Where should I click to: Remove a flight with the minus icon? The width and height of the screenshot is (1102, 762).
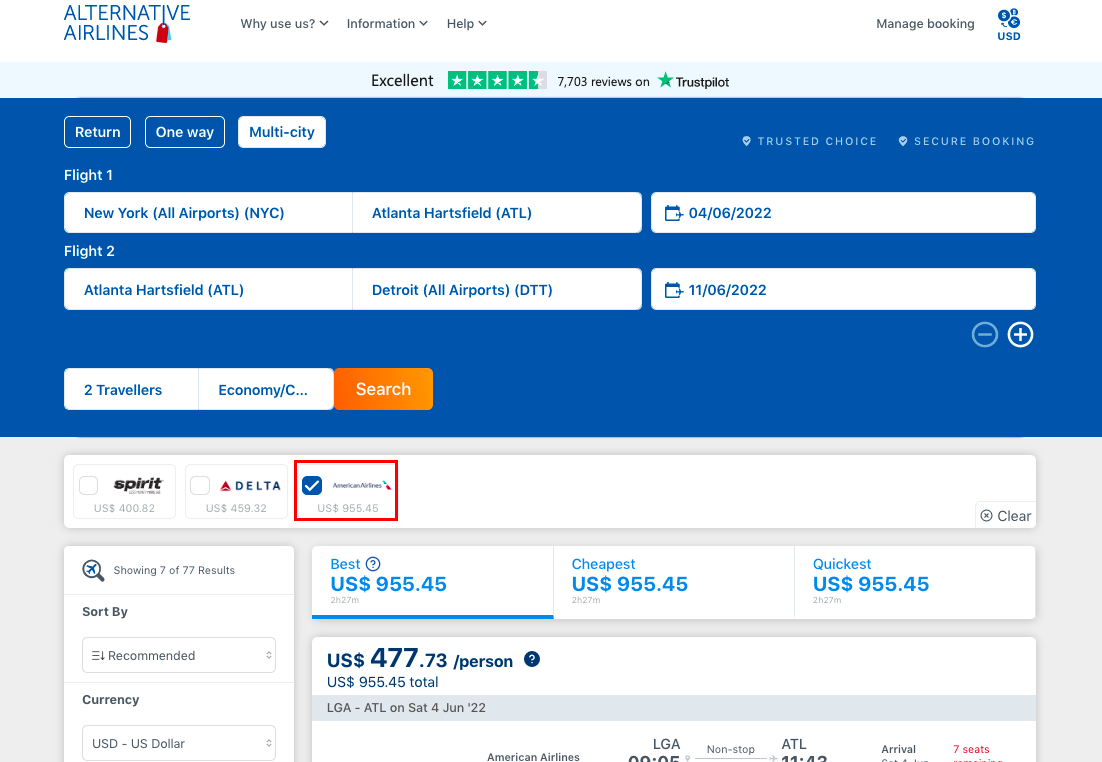985,335
